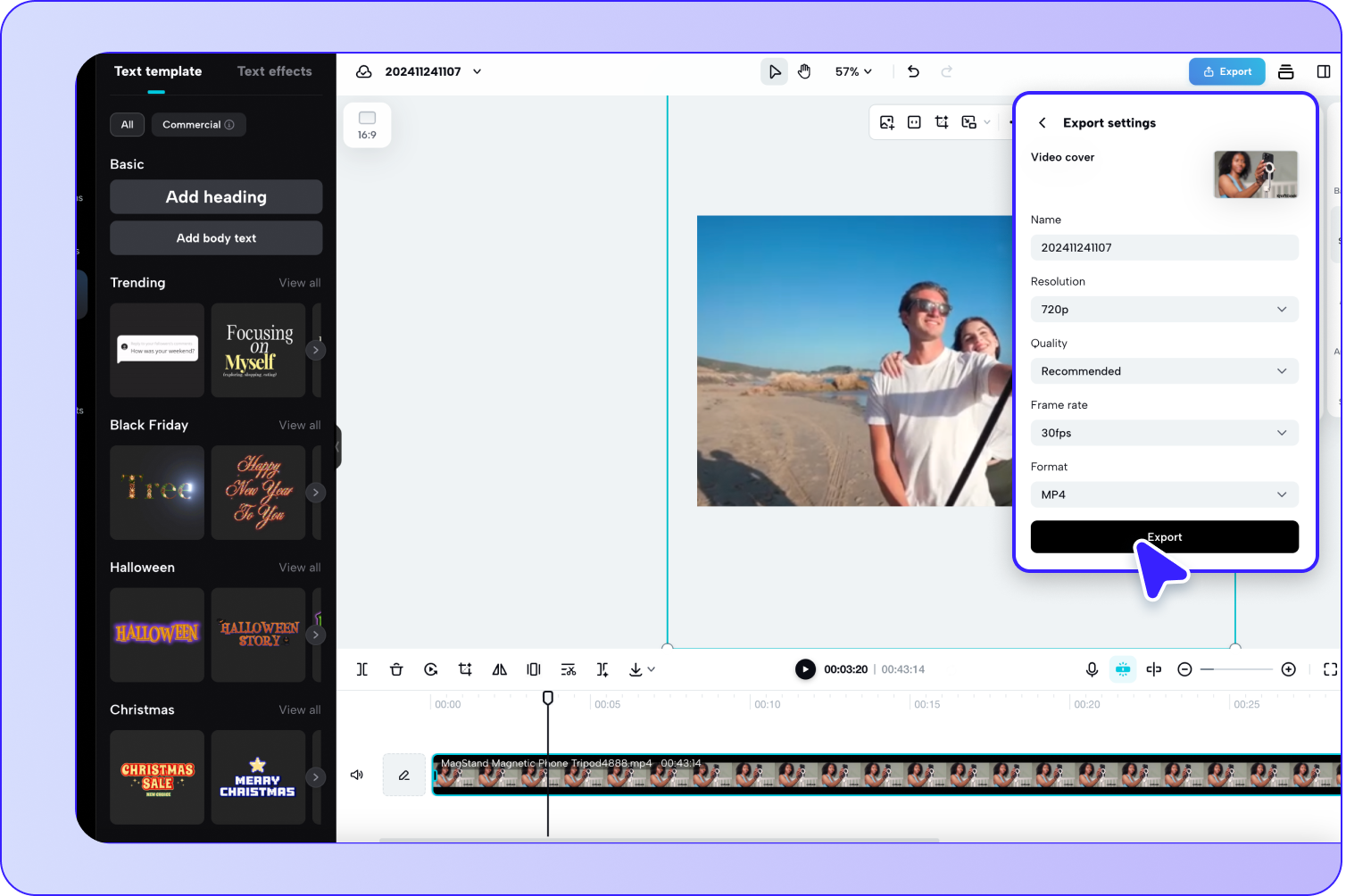Click the Video cover thumbnail
The image size is (1346, 896).
[1255, 174]
